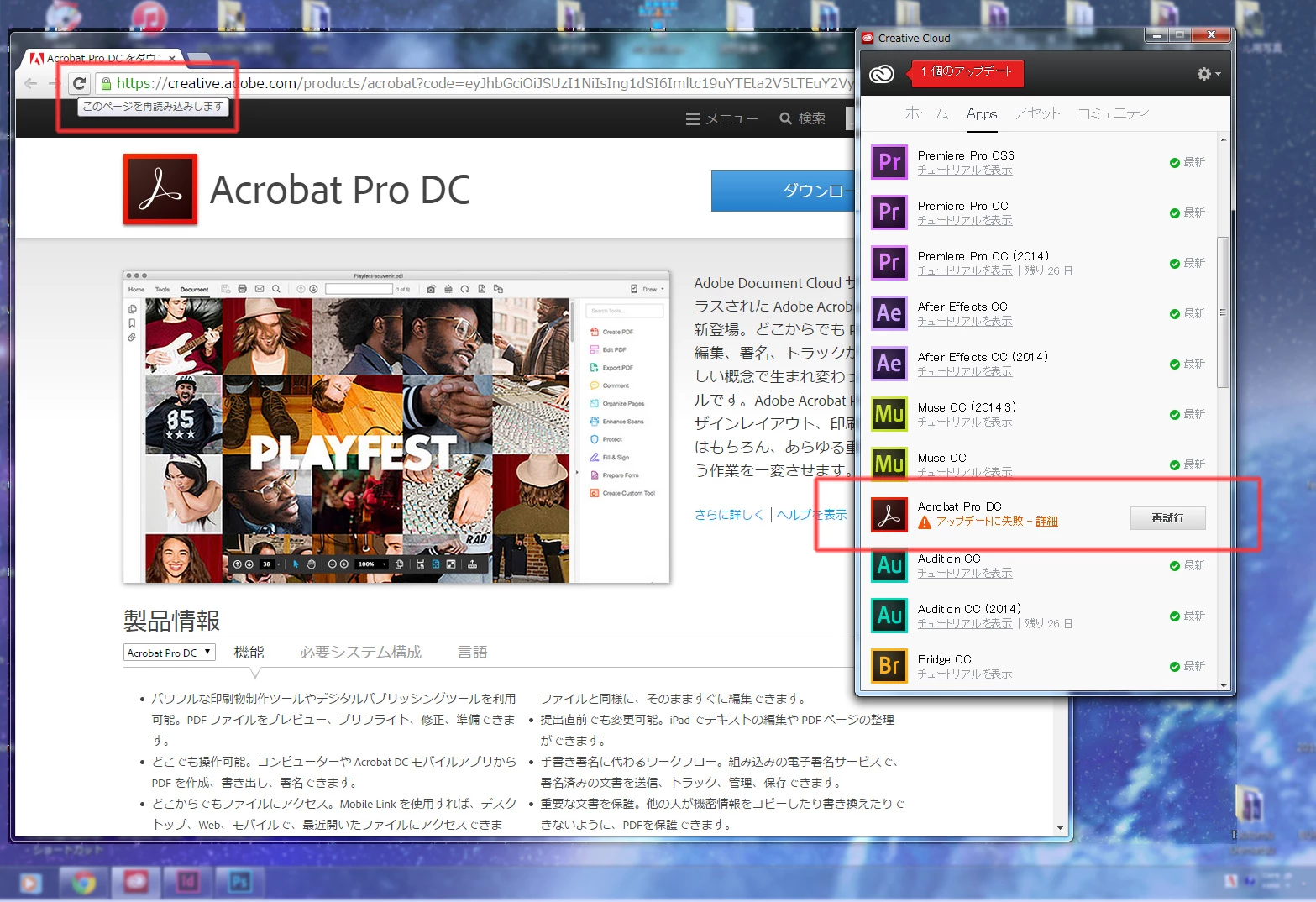Open the さらに詳しく link

click(729, 514)
